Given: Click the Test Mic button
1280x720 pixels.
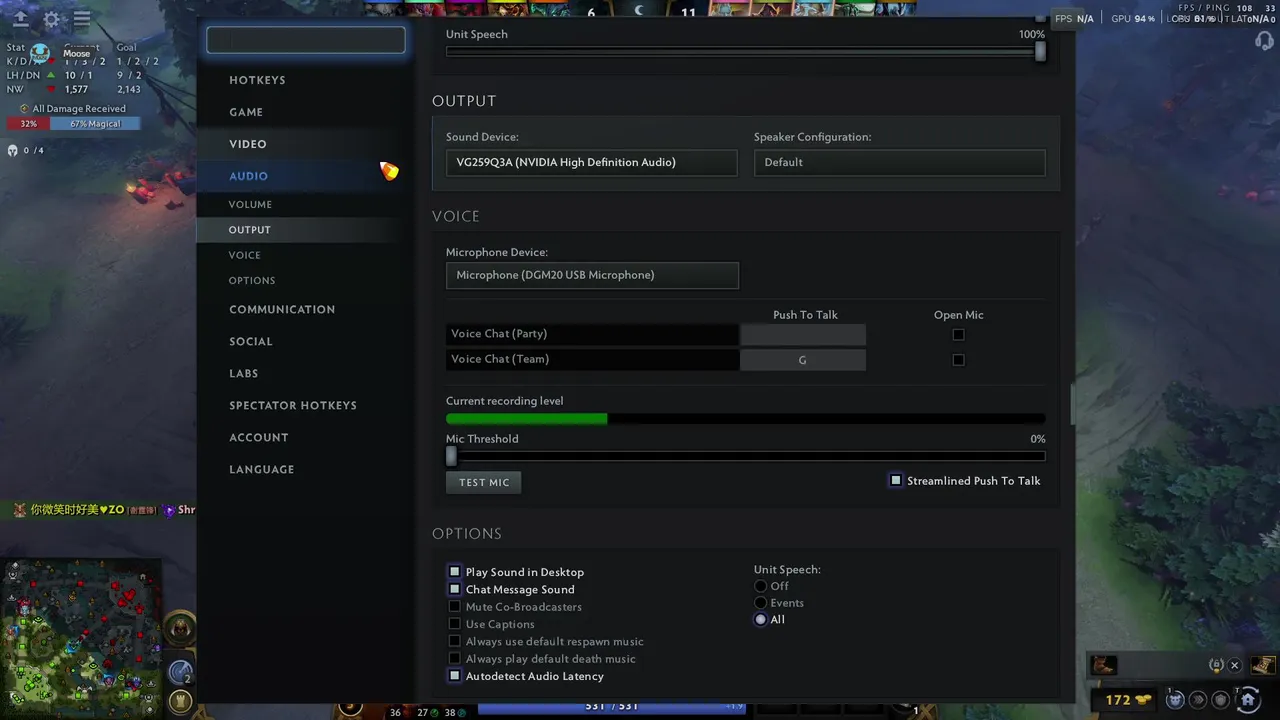Looking at the screenshot, I should (484, 482).
